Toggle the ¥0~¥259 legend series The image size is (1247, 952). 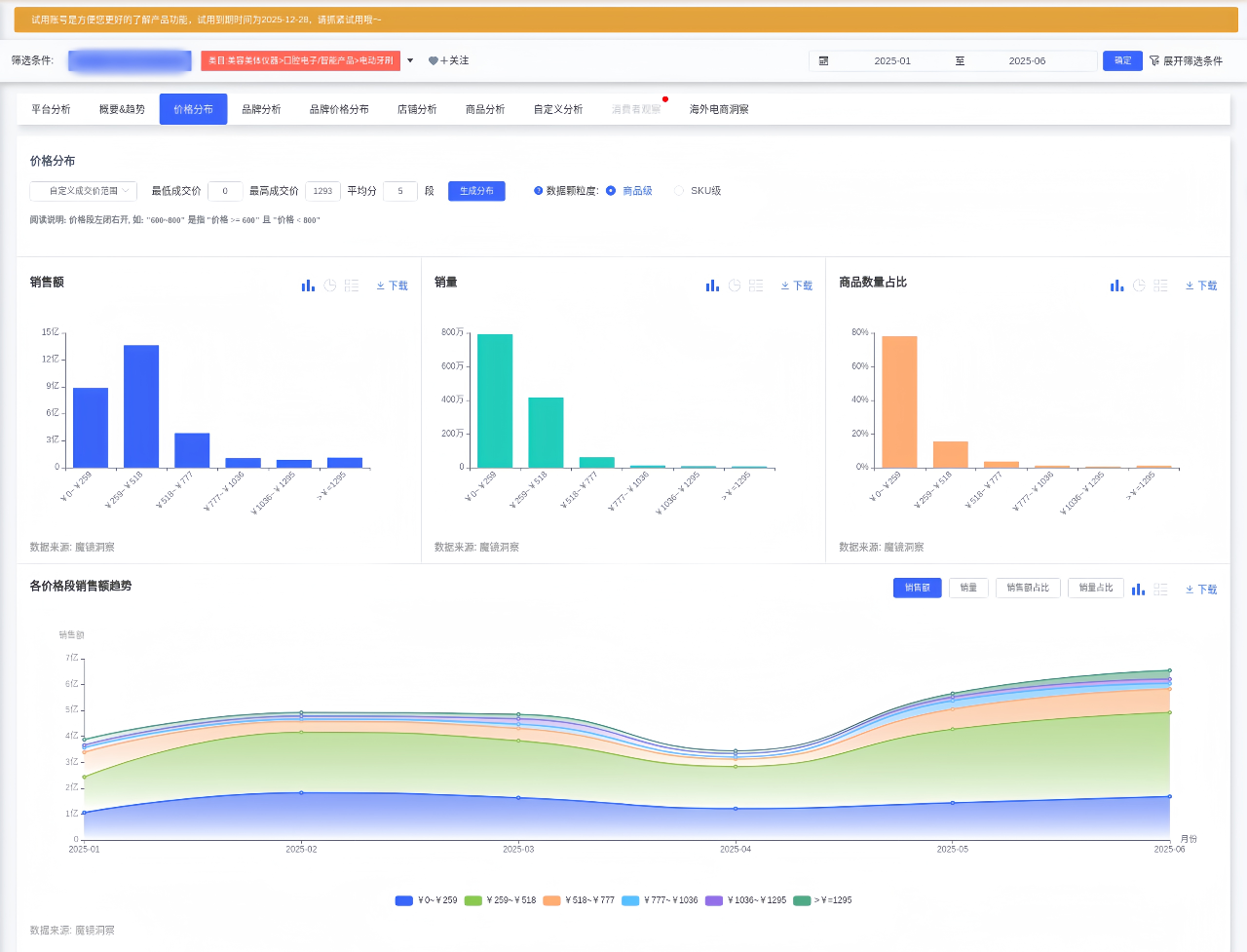(x=426, y=900)
